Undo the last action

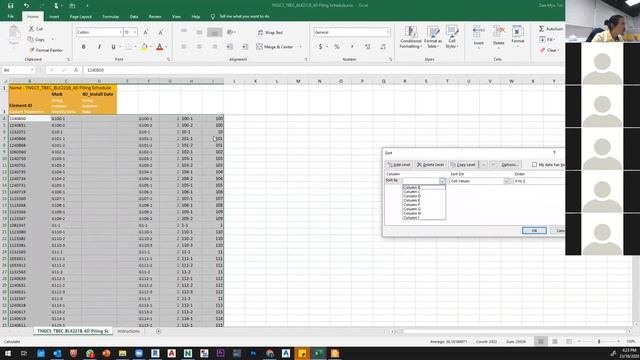coord(26,6)
